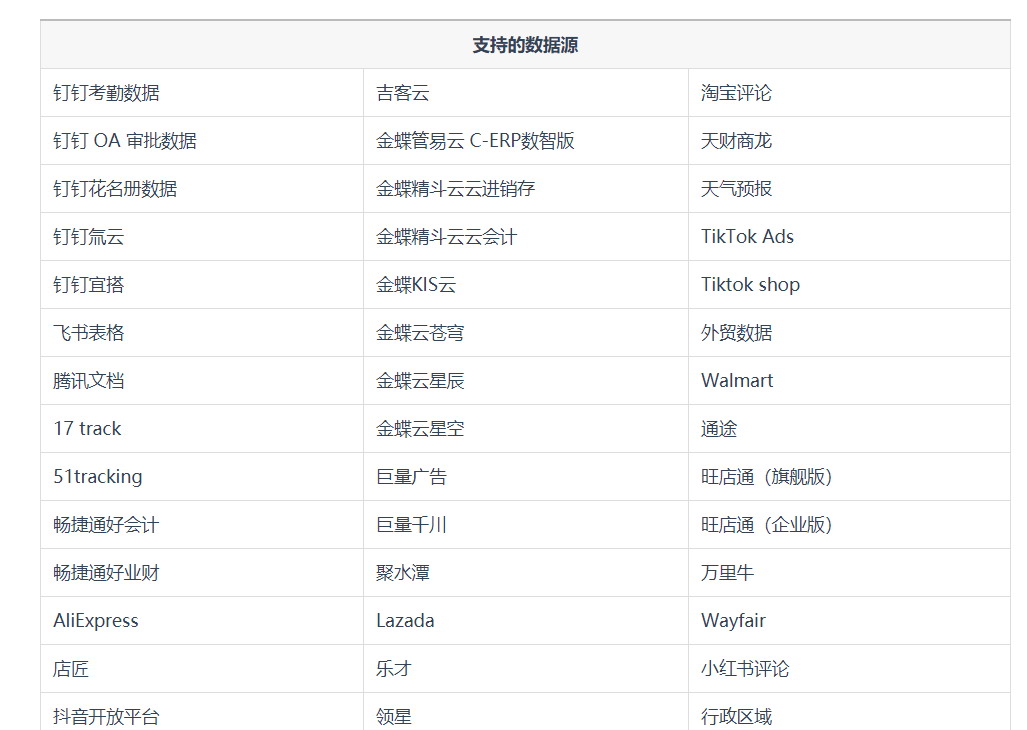Viewport: 1027px width, 730px height.
Task: Click the table header 支持的数据源
Action: (x=525, y=45)
